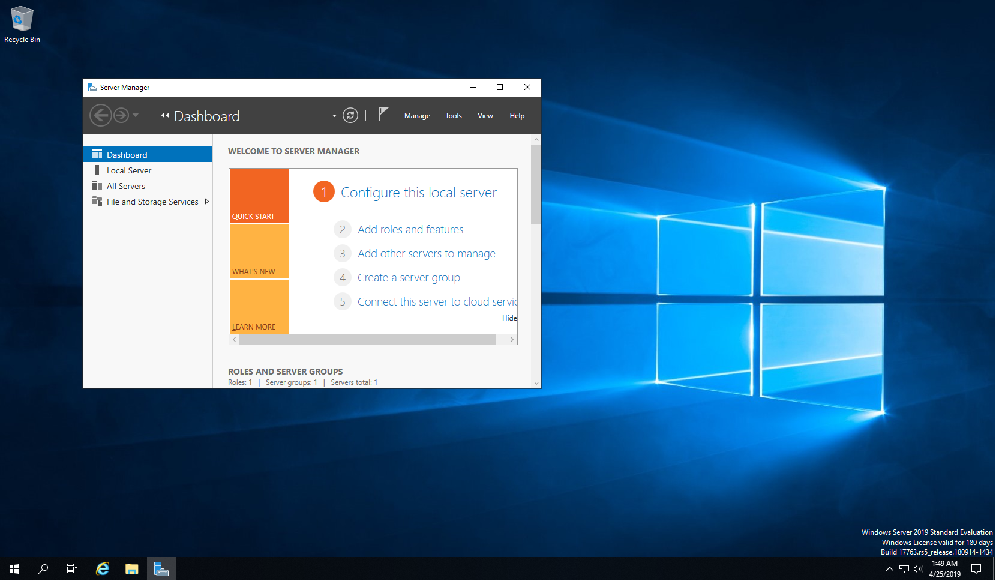The image size is (995, 580).
Task: Open File Explorer from the taskbar
Action: click(x=131, y=569)
